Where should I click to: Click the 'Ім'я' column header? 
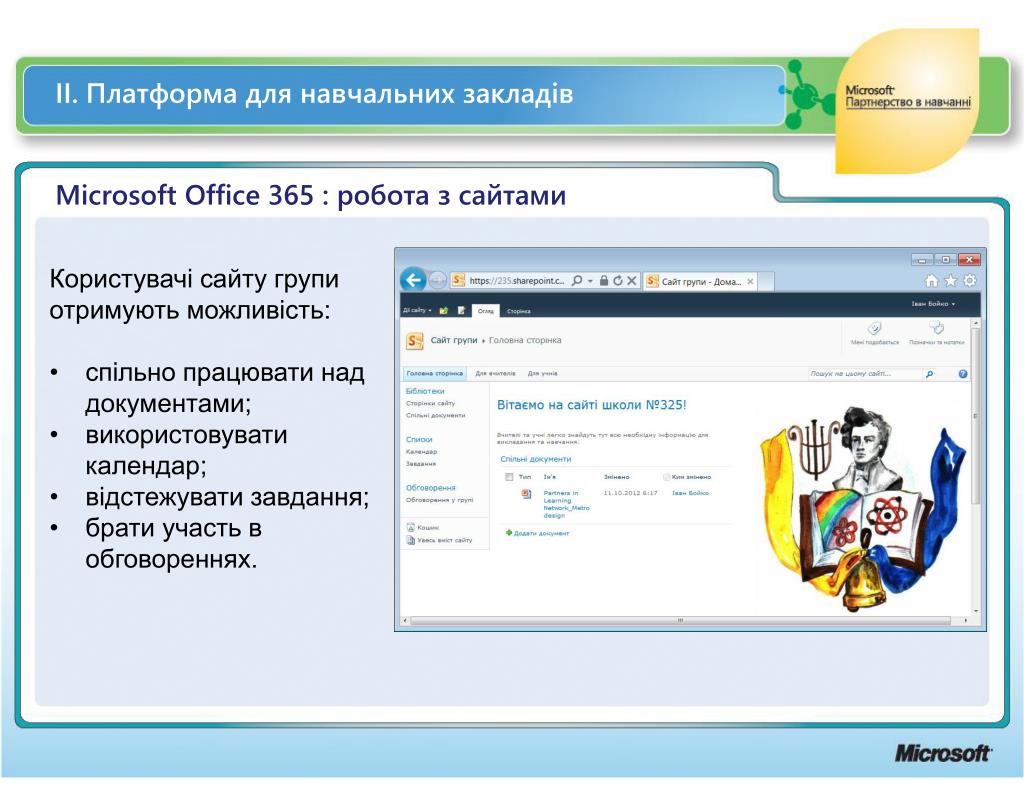[x=550, y=477]
